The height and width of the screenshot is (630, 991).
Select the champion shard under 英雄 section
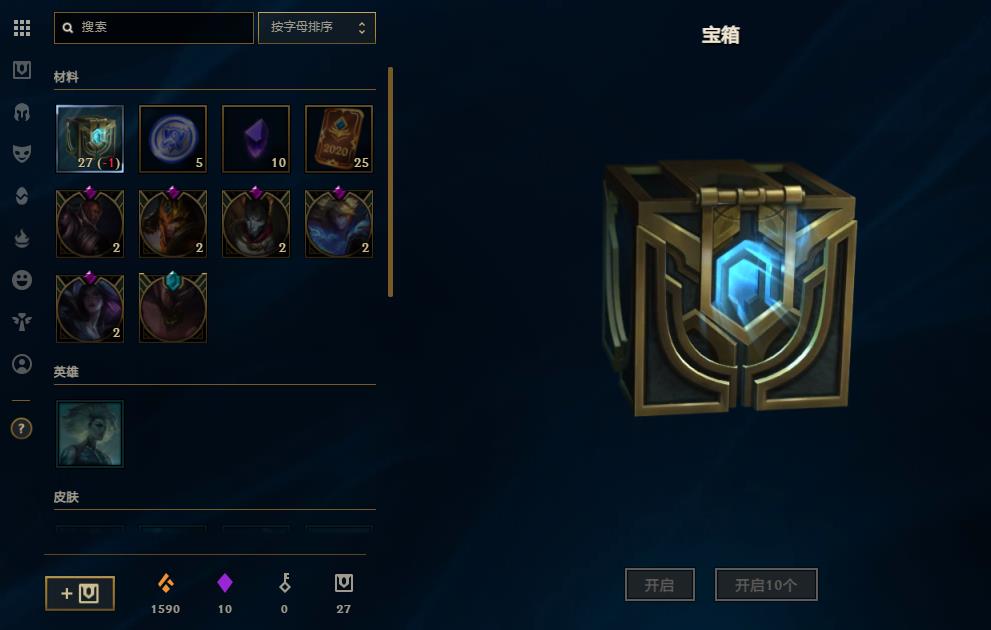[90, 434]
